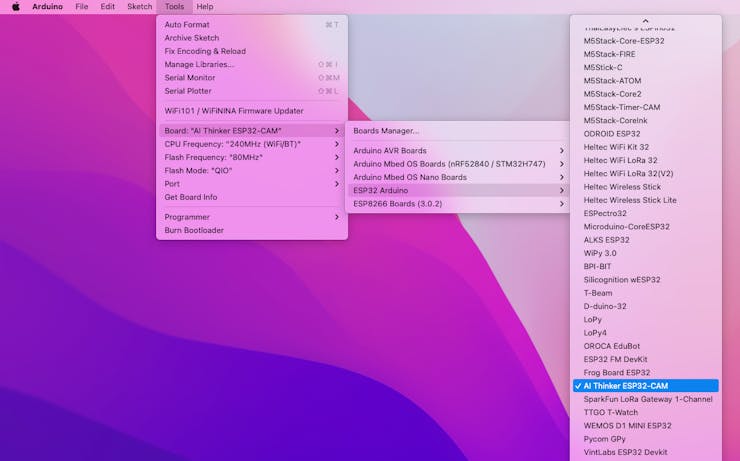The width and height of the screenshot is (740, 461).
Task: Choose LoPy4 board
Action: coord(646,333)
